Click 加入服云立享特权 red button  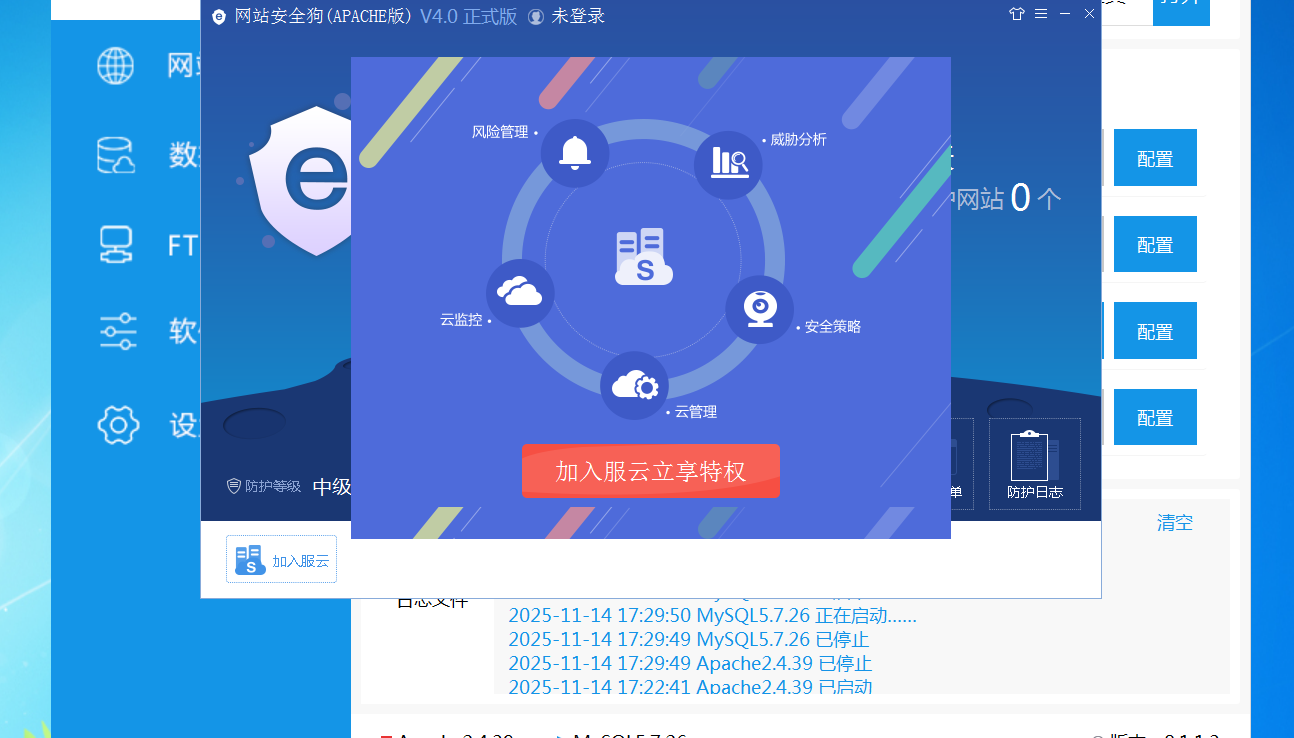(x=651, y=471)
